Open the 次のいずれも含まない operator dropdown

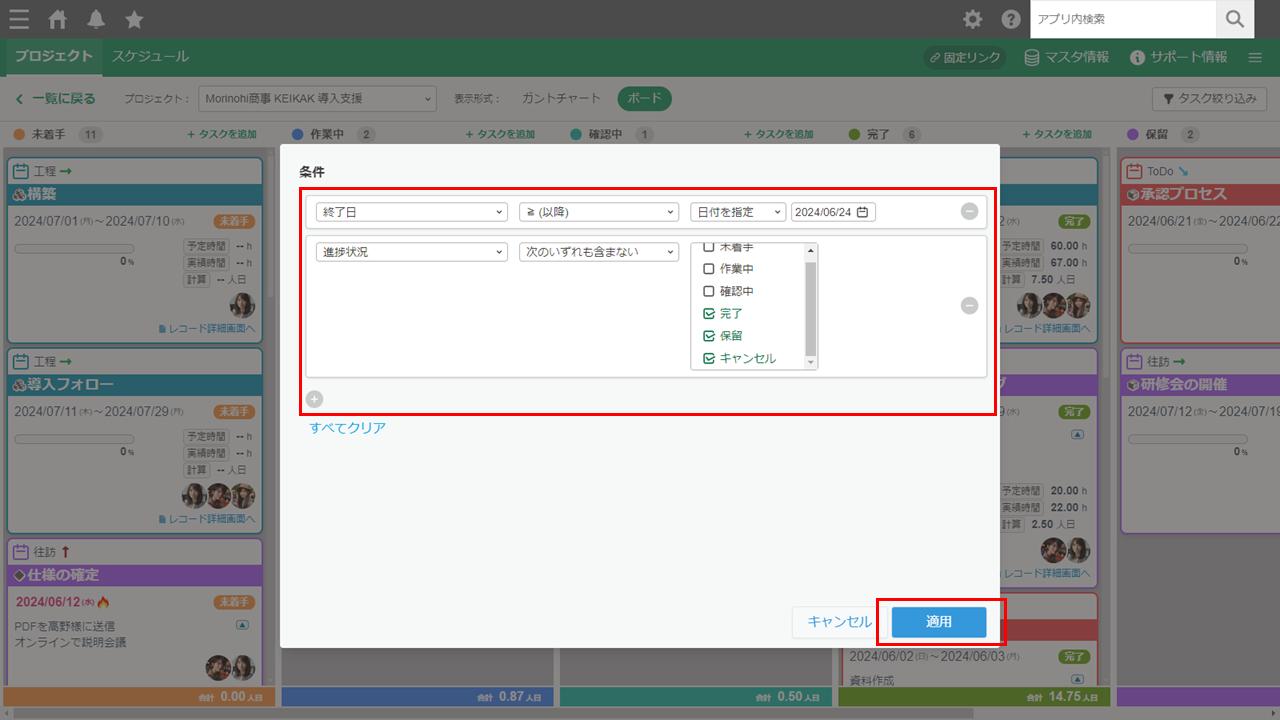coord(599,252)
